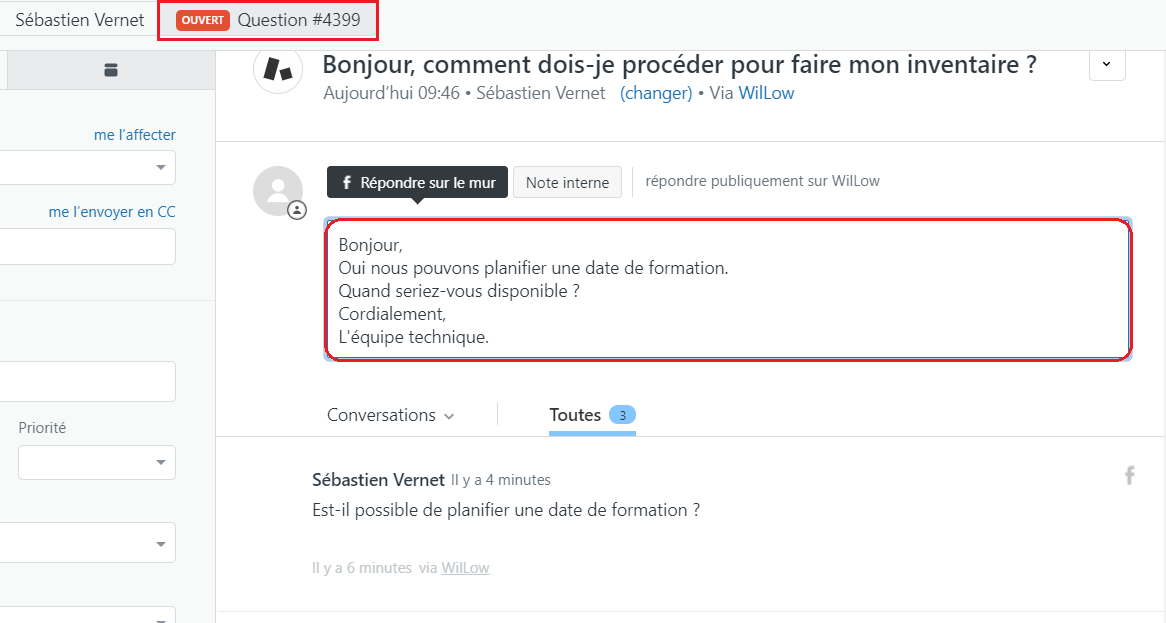Viewport: 1166px width, 623px height.
Task: Click the small user badge icon on the avatar
Action: click(x=297, y=210)
